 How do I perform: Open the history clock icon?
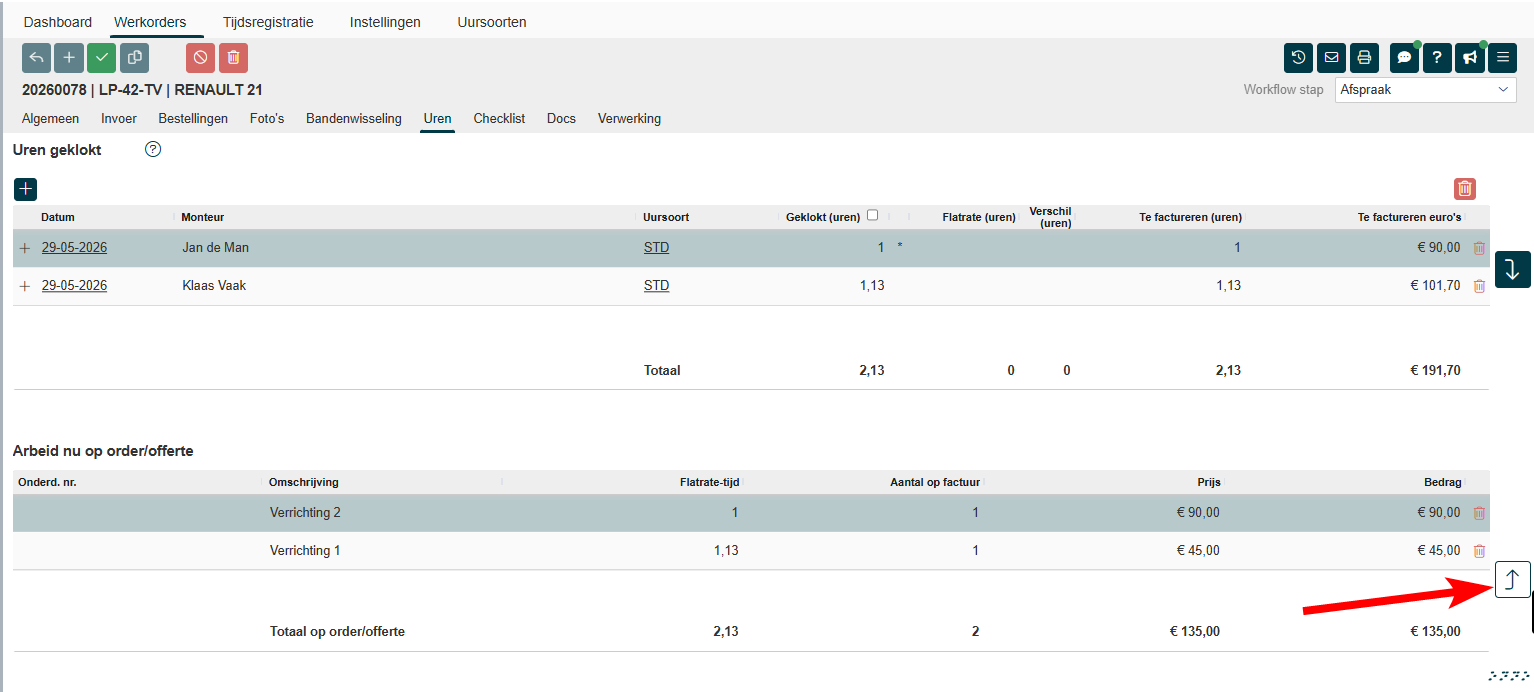(x=1298, y=58)
